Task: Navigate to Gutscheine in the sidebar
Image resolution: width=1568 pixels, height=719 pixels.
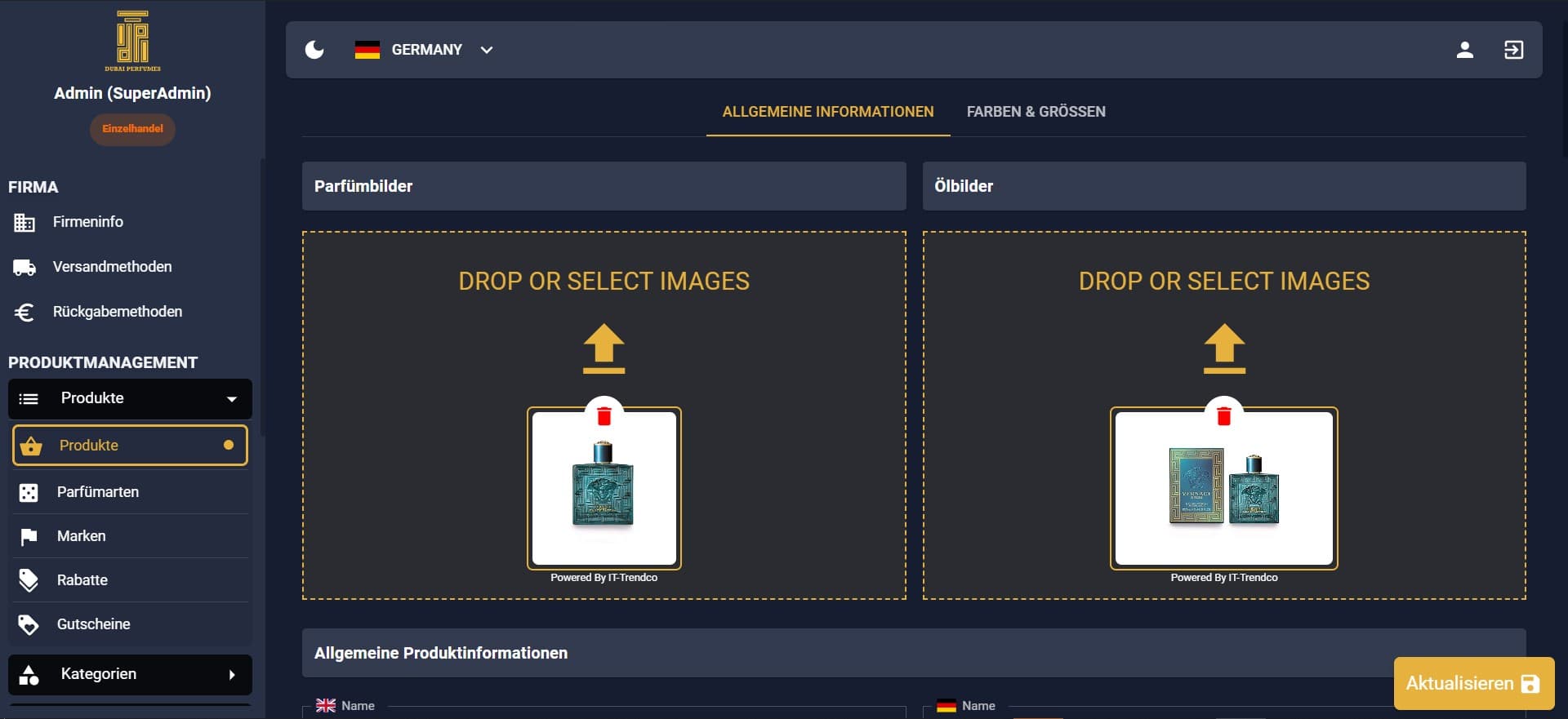Action: (93, 624)
